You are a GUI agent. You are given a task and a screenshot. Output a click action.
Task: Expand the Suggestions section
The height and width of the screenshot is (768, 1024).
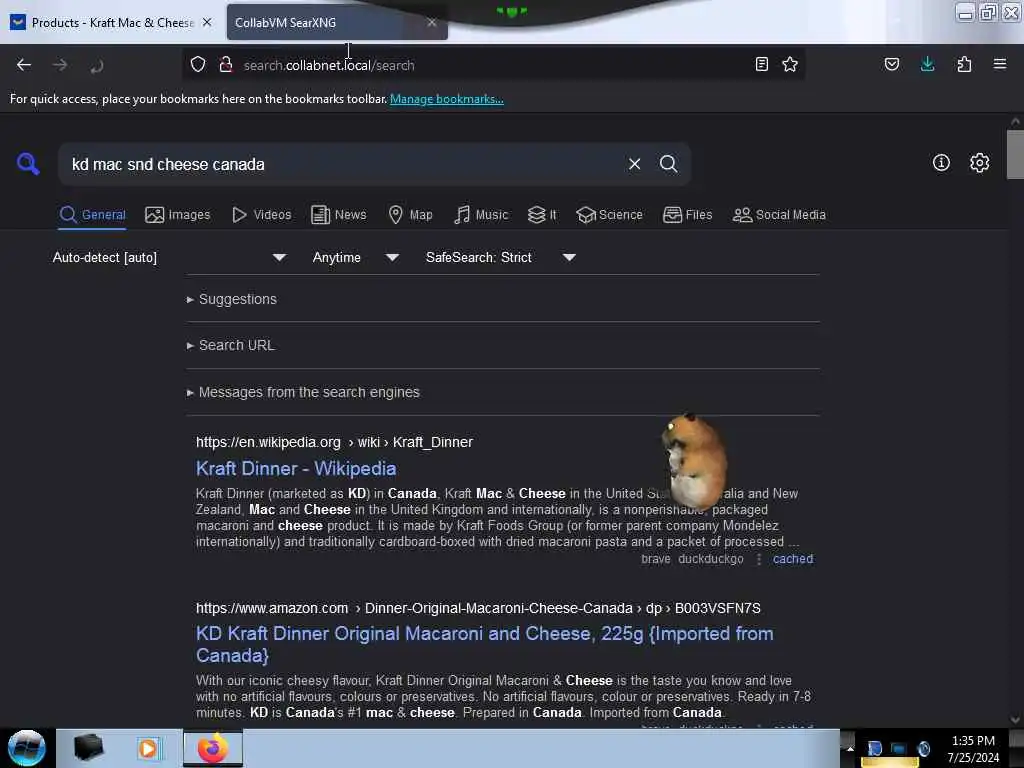232,299
